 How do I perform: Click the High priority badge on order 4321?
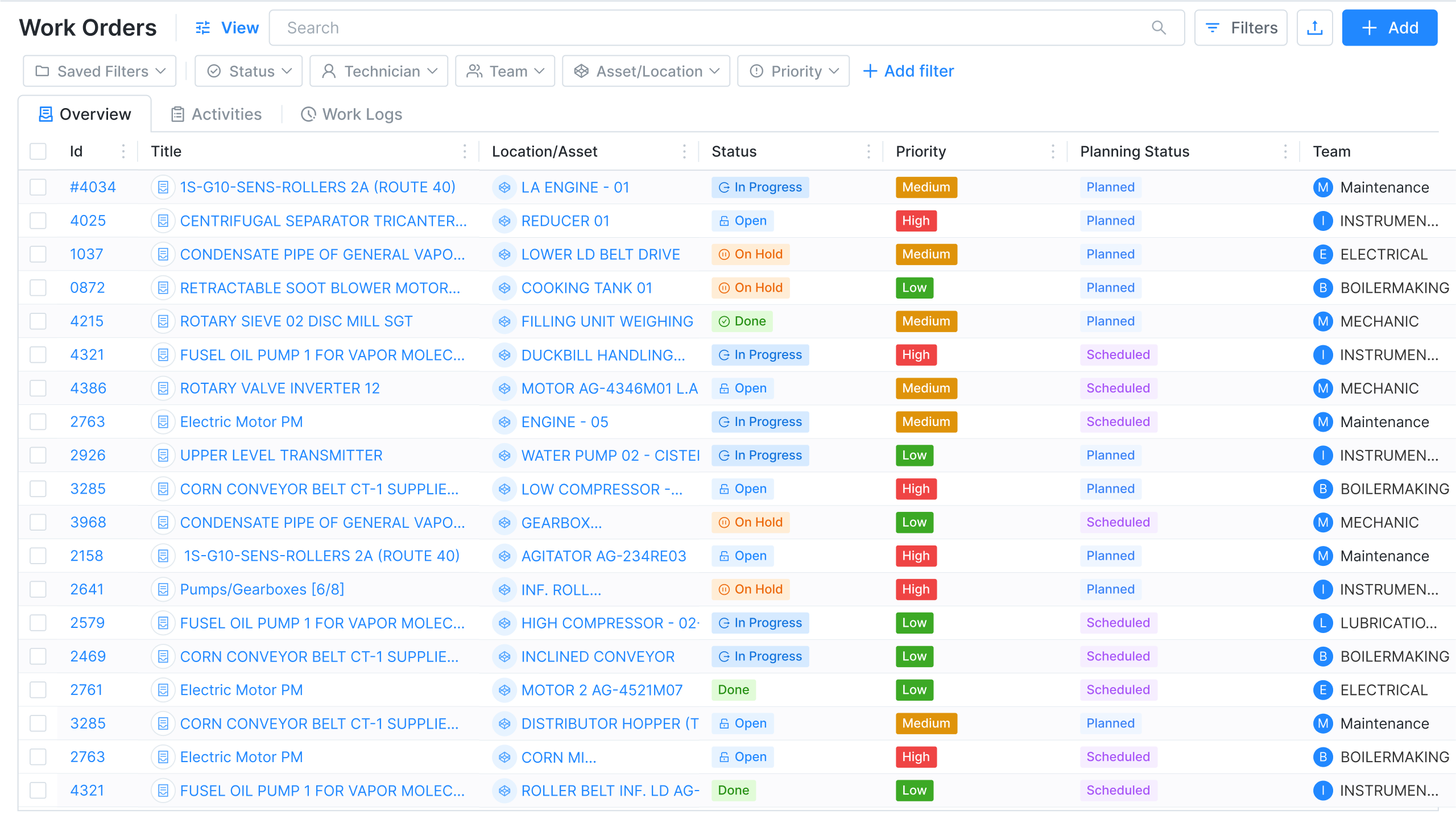tap(916, 354)
